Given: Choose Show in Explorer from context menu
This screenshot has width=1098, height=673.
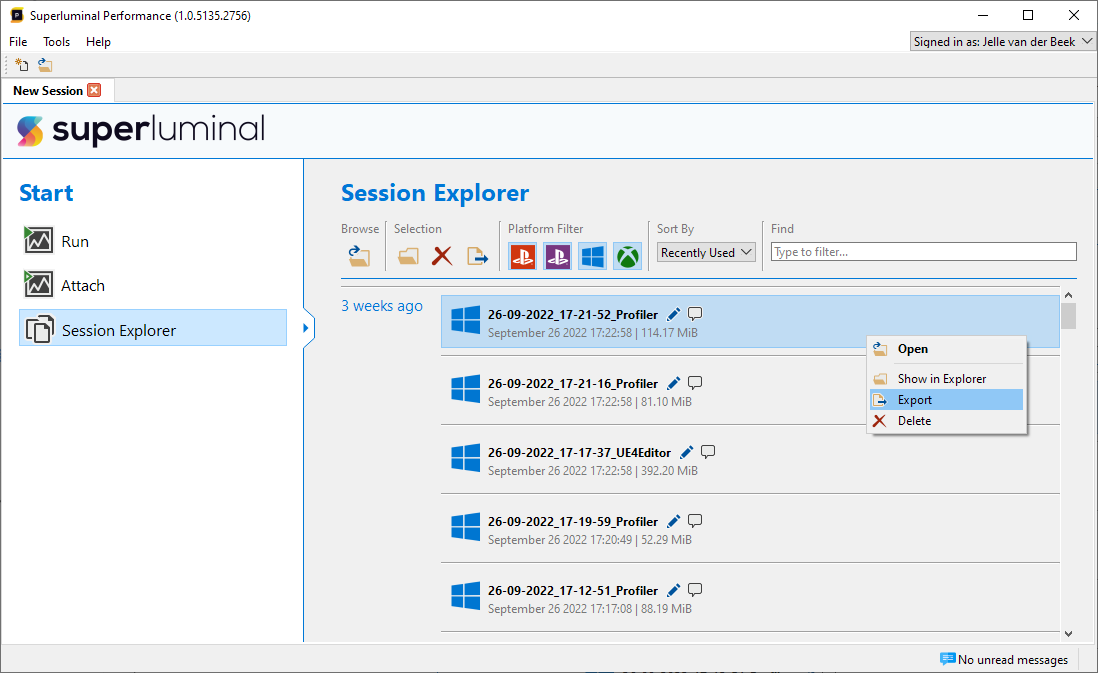Looking at the screenshot, I should [941, 379].
